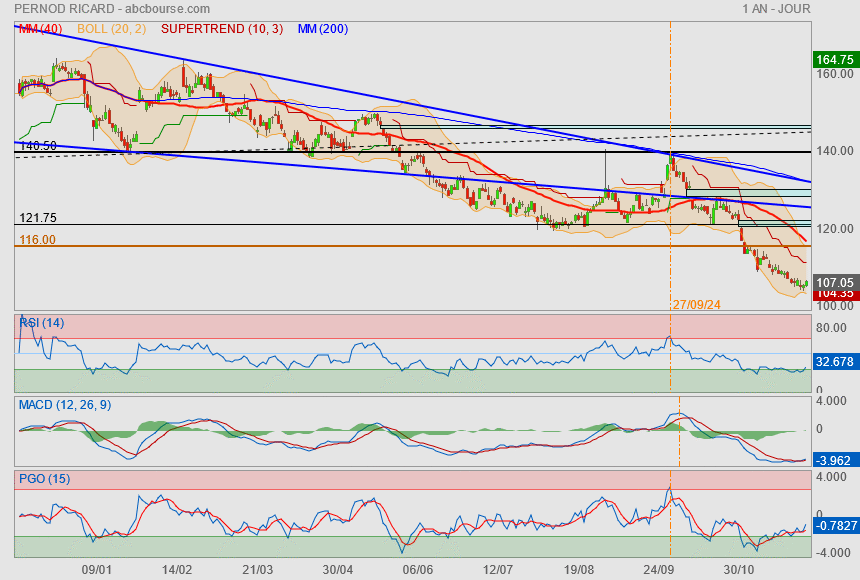Click the 21/03 date on the time axis
860x580 pixels.
[x=257, y=570]
